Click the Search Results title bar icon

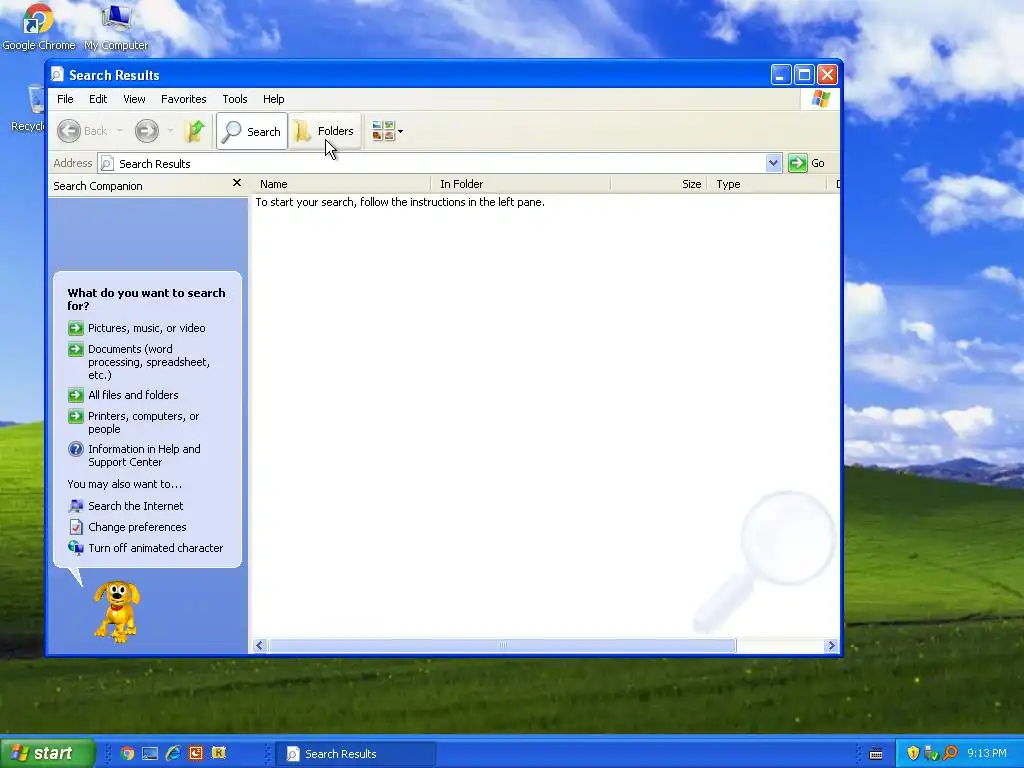[57, 74]
